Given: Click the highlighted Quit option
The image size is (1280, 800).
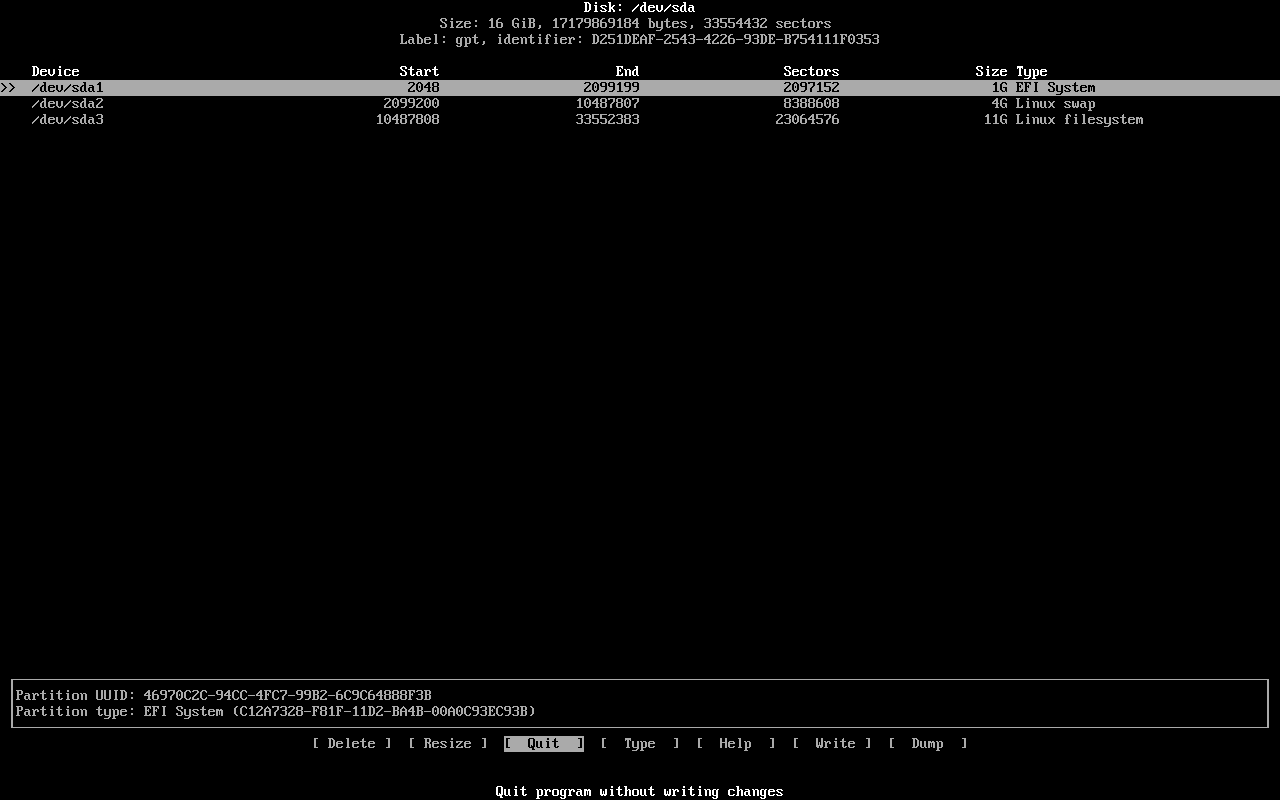Looking at the screenshot, I should click(x=543, y=743).
